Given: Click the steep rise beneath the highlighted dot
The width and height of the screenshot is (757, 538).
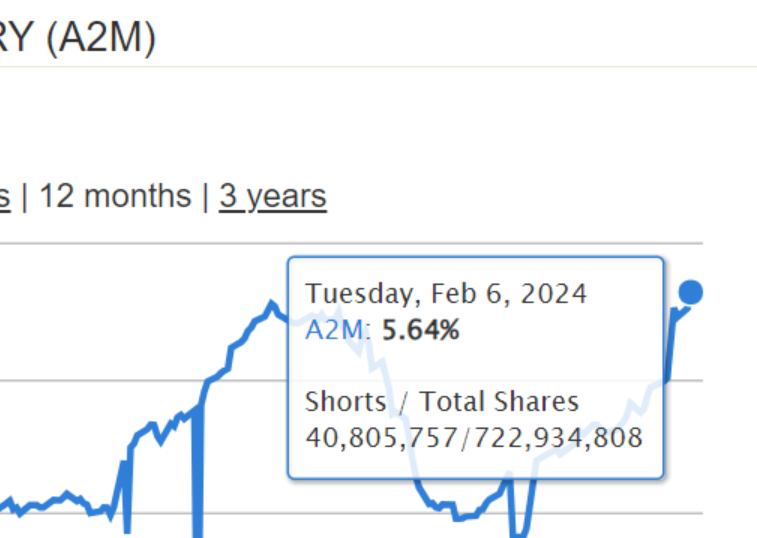Looking at the screenshot, I should pyautogui.click(x=670, y=345).
